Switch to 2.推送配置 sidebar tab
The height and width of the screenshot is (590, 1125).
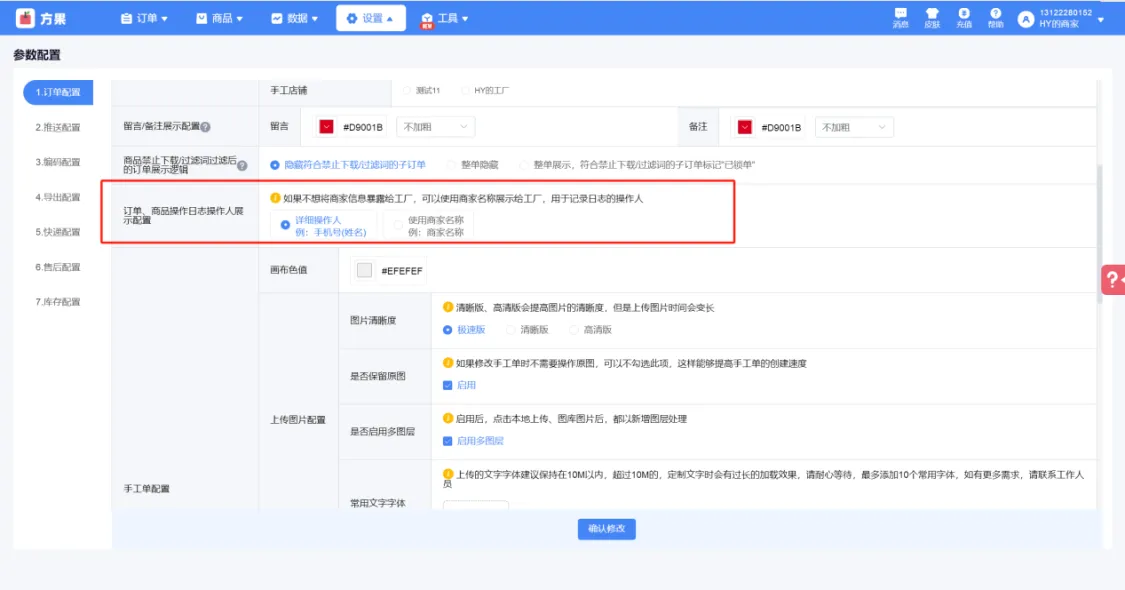[x=58, y=127]
